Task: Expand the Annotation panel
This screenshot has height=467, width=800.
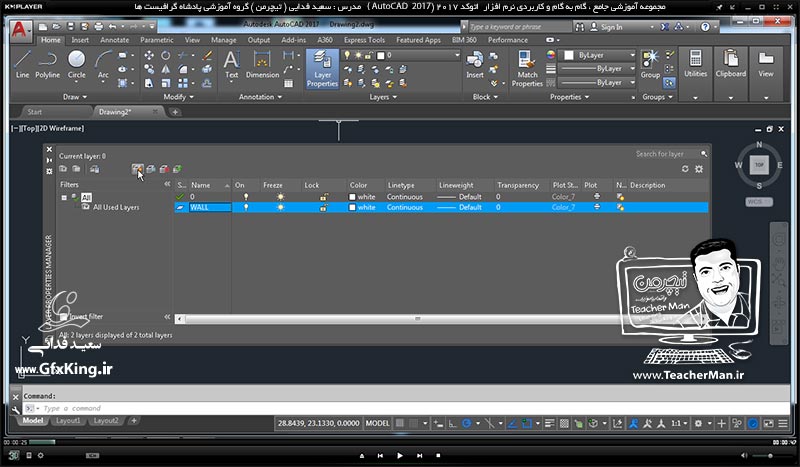Action: coord(260,97)
